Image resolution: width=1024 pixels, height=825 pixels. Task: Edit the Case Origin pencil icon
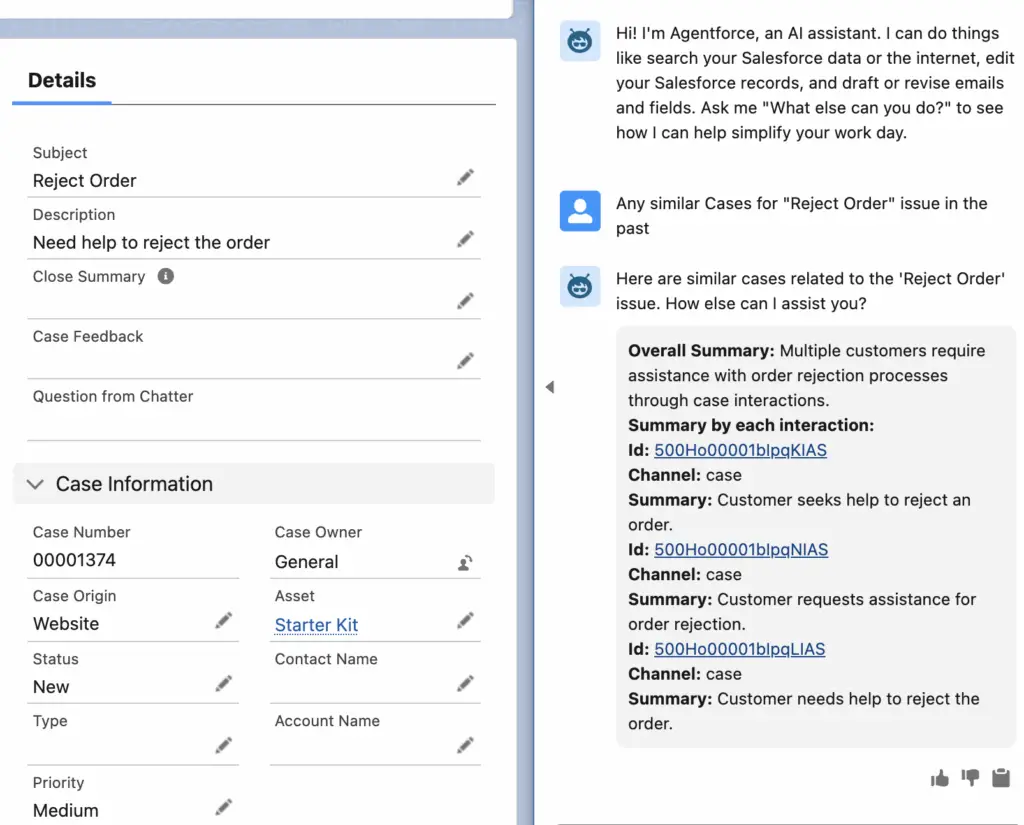223,621
